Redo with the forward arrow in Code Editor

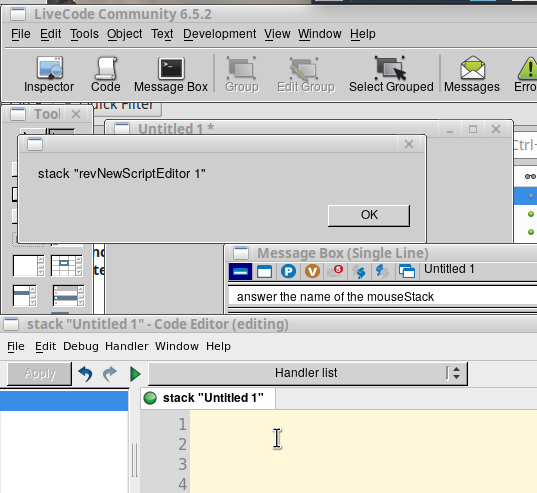coord(110,374)
